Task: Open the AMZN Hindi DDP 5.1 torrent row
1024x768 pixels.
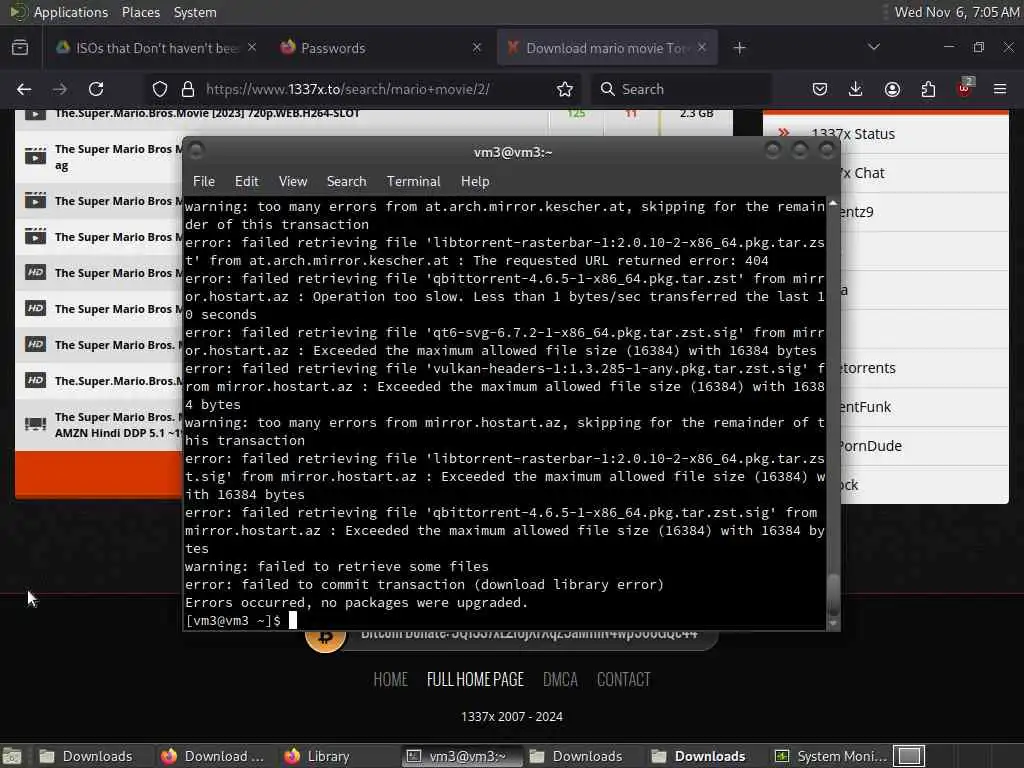Action: tap(118, 424)
